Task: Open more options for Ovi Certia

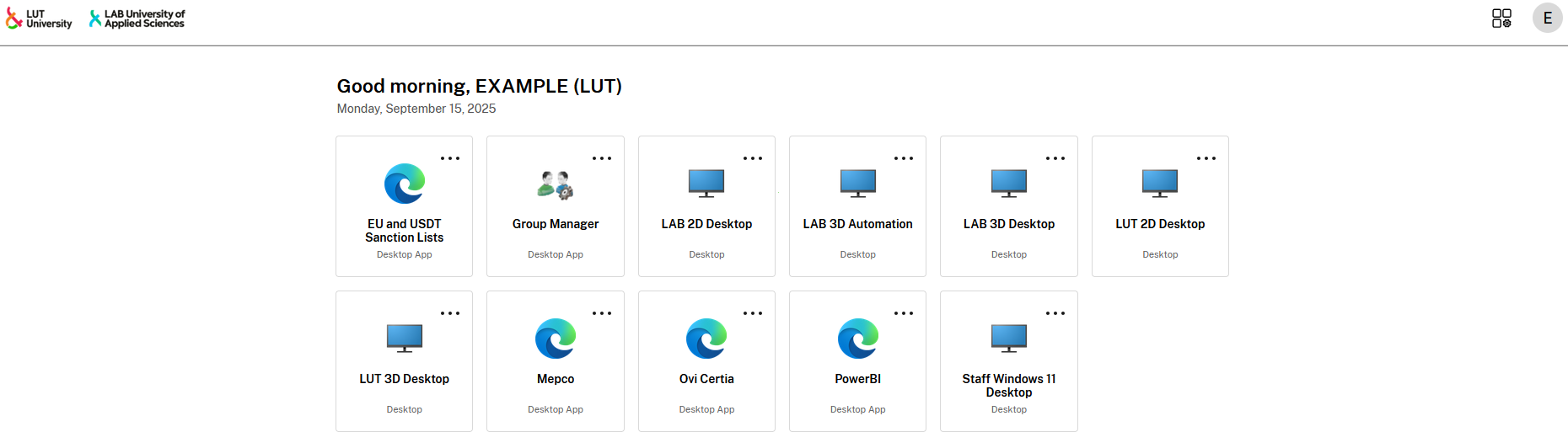Action: (x=753, y=313)
